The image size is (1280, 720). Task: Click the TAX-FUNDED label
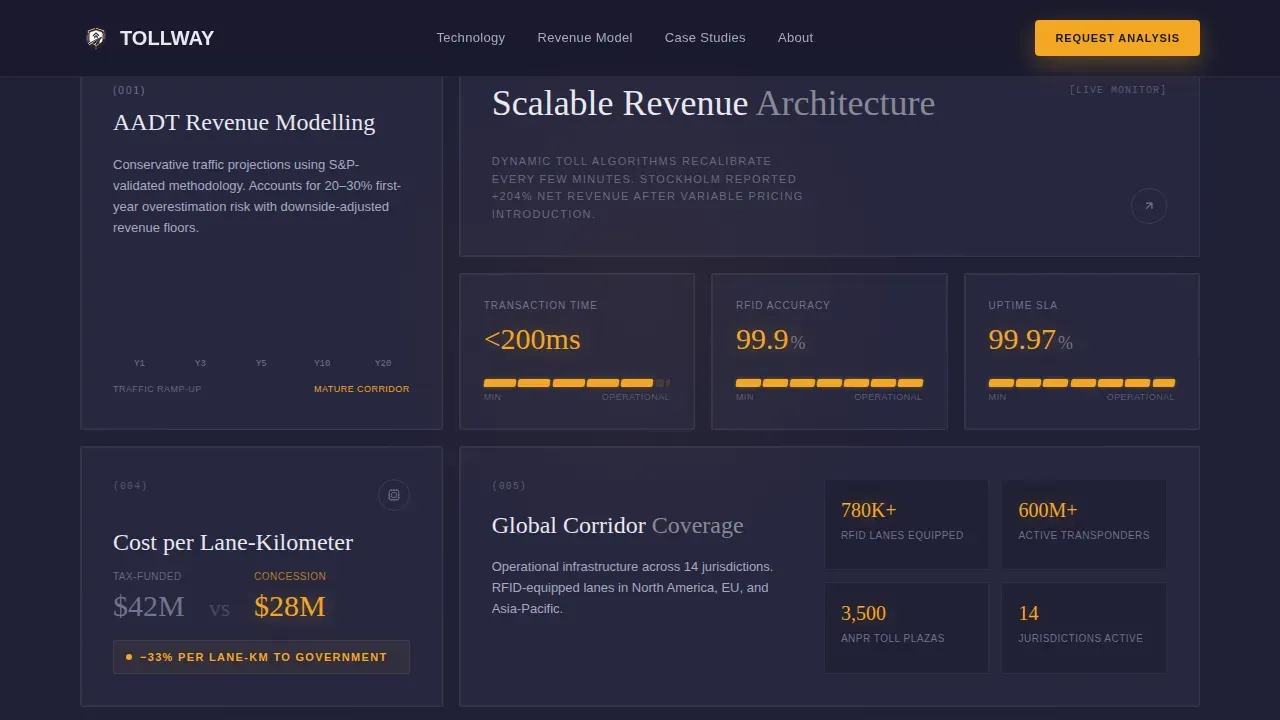[x=147, y=576]
